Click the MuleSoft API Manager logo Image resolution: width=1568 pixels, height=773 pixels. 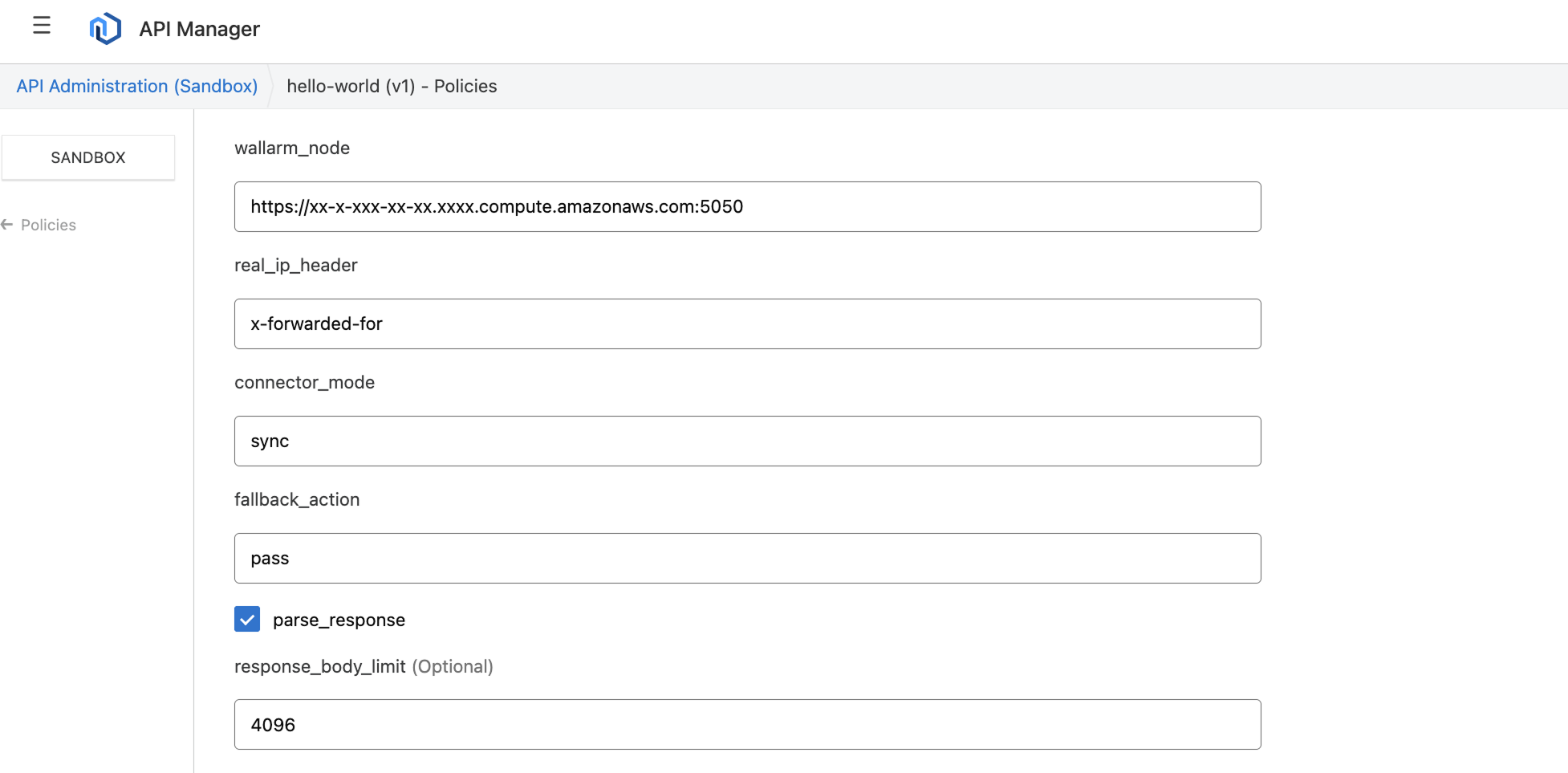pyautogui.click(x=105, y=29)
